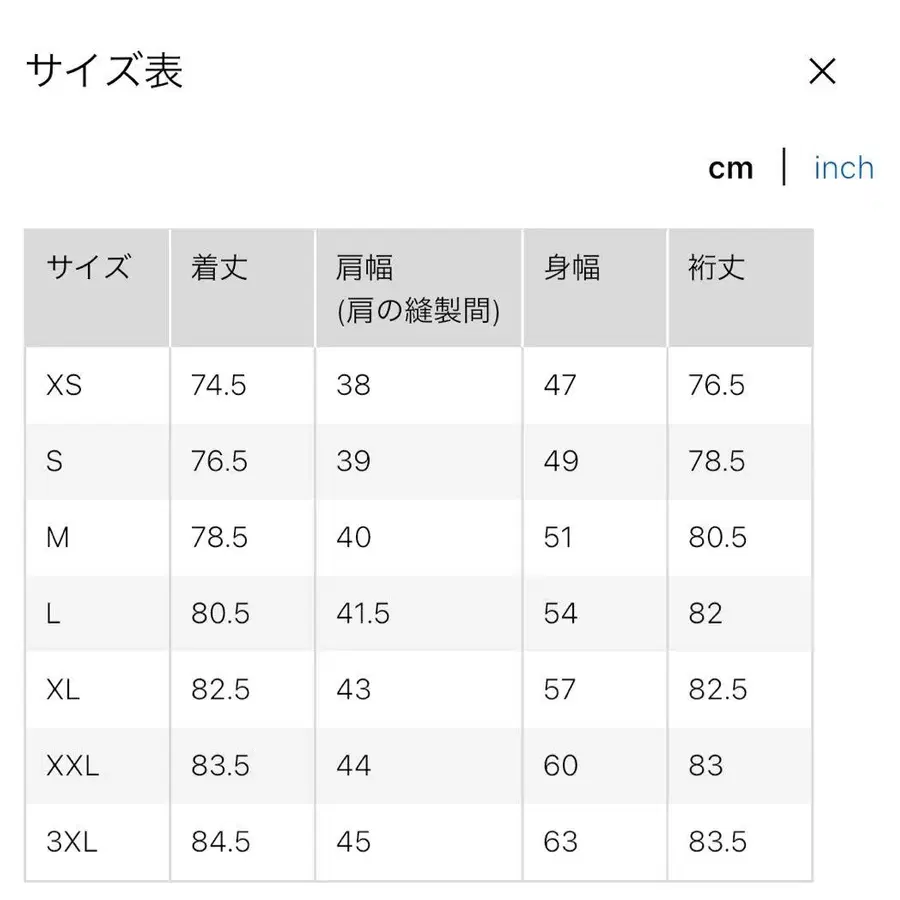Select the XS size row label

(62, 386)
